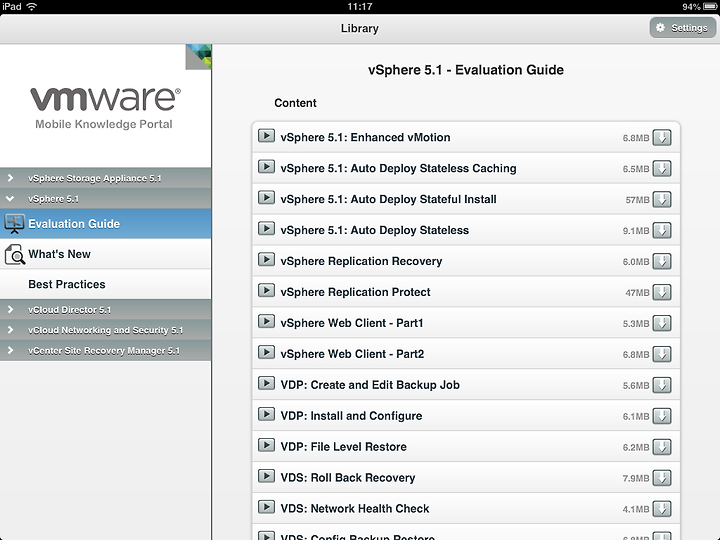Collapse the vSphere 5.1 section
Image resolution: width=720 pixels, height=540 pixels.
pos(106,199)
